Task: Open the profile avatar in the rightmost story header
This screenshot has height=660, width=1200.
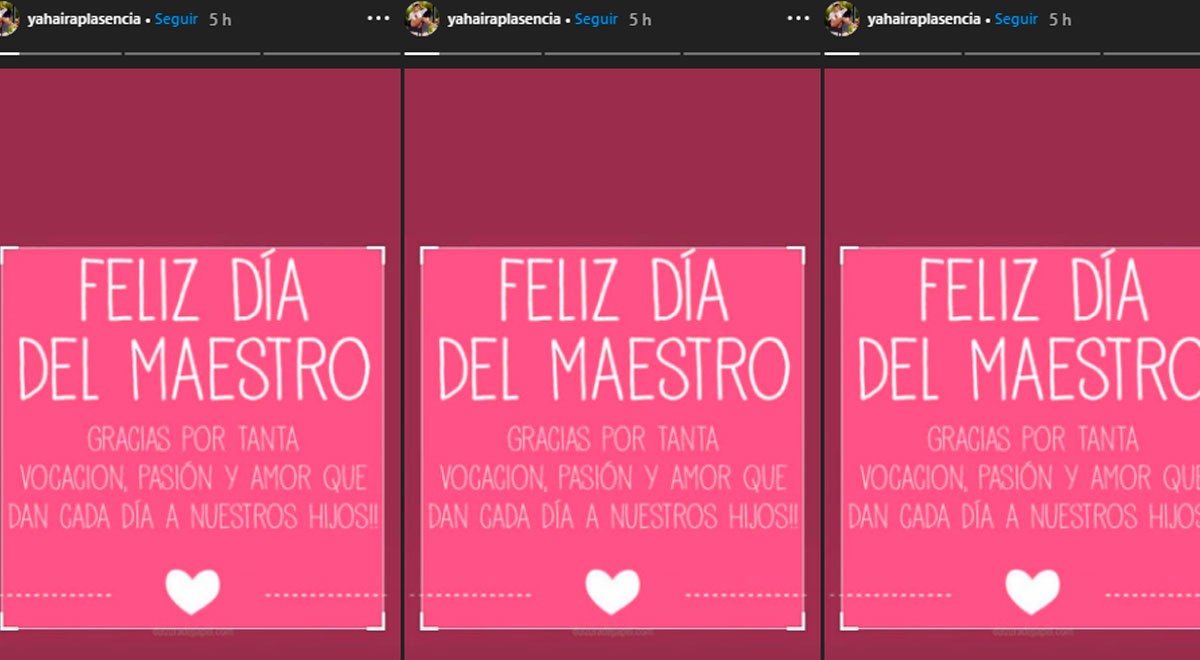Action: click(841, 19)
